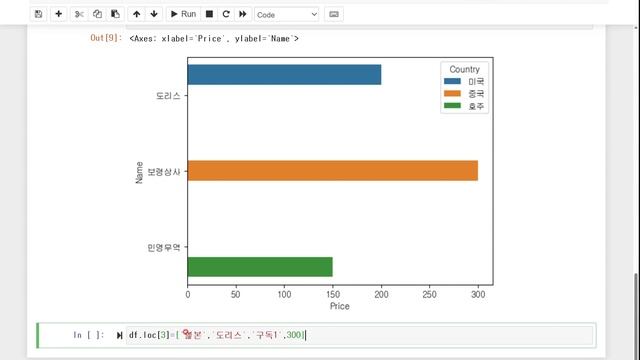Click the 도리스 y-axis tick label
Image resolution: width=640 pixels, height=360 pixels.
tap(168, 96)
